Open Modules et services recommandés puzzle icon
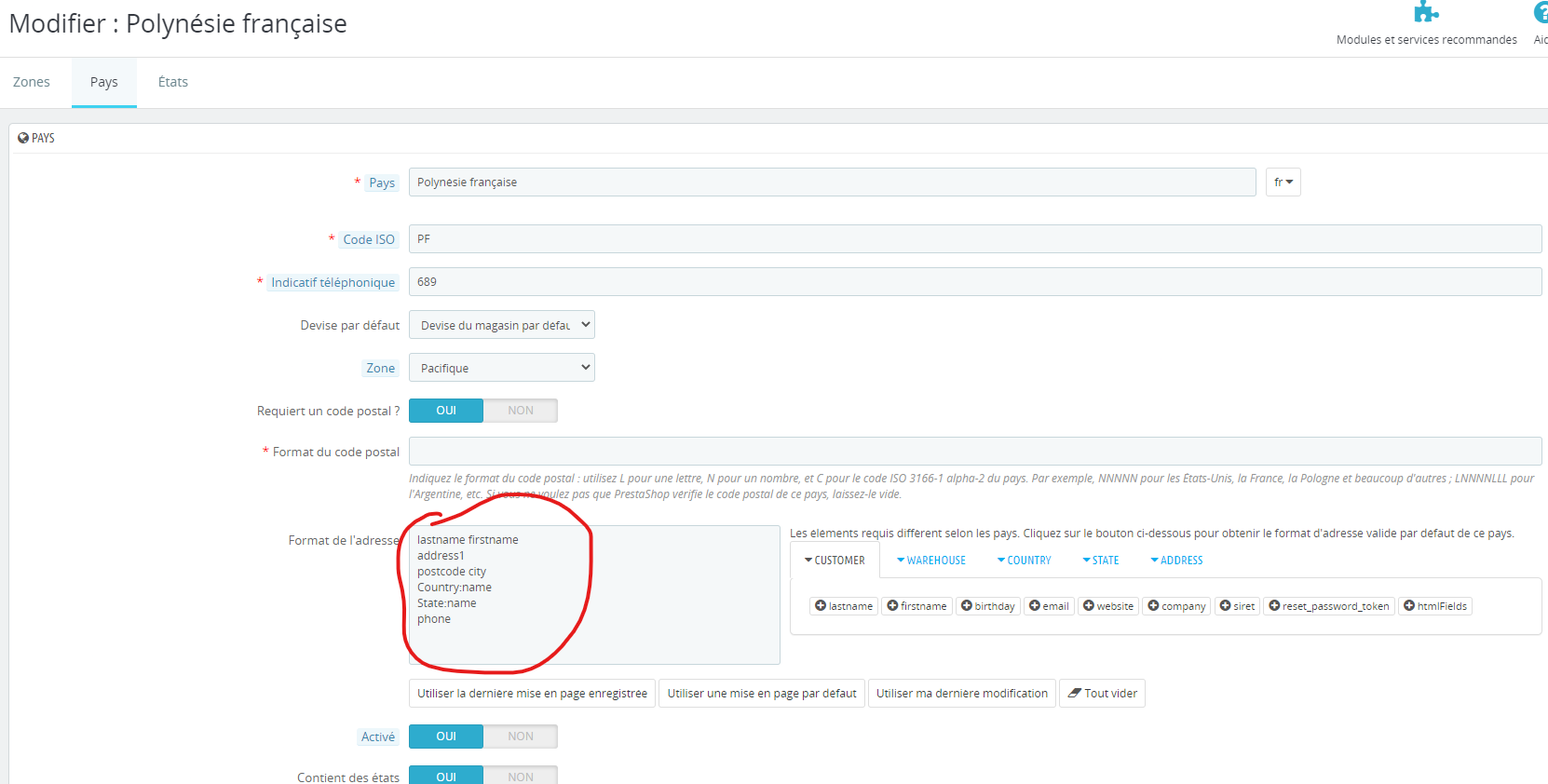 click(x=1426, y=11)
